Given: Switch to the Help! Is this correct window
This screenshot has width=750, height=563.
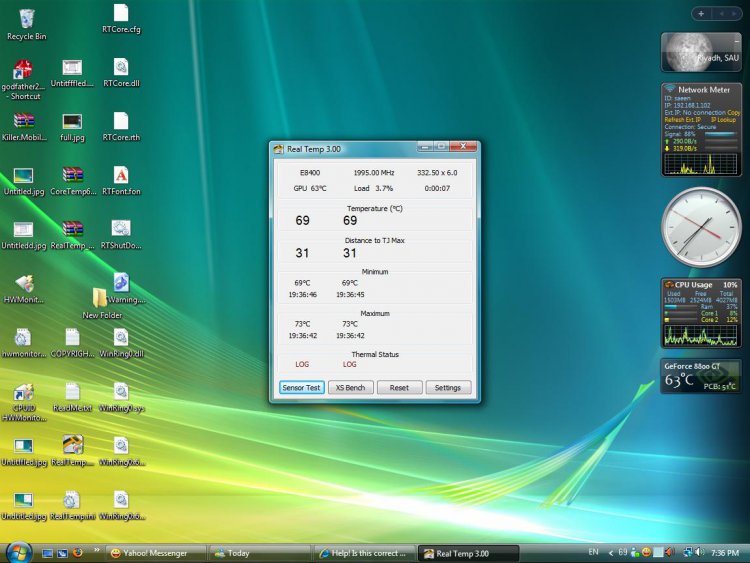Looking at the screenshot, I should pyautogui.click(x=365, y=553).
